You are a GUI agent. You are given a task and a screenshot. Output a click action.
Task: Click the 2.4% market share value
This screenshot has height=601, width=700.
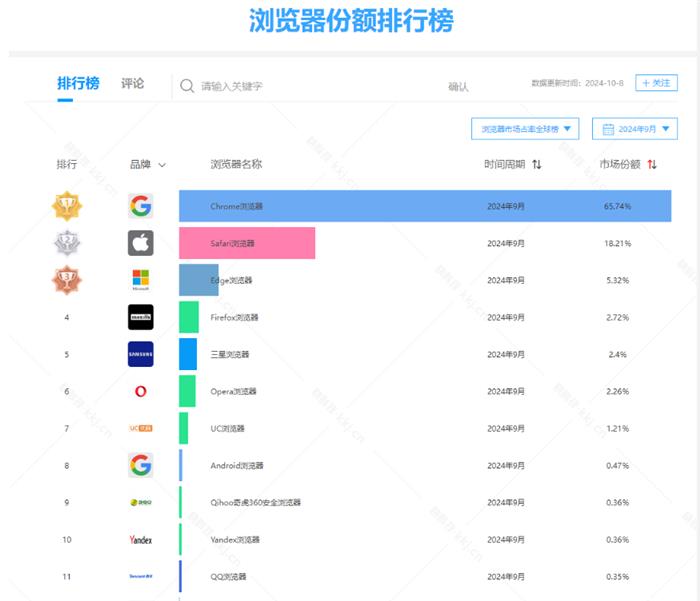coord(617,355)
